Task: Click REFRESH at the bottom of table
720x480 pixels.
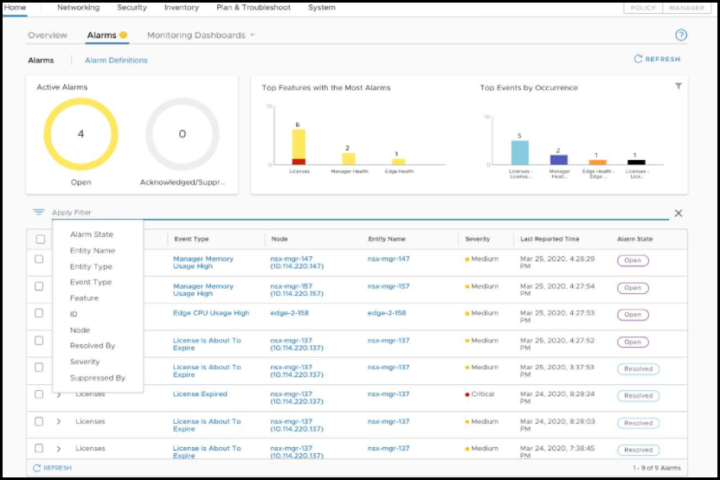Action: point(52,468)
